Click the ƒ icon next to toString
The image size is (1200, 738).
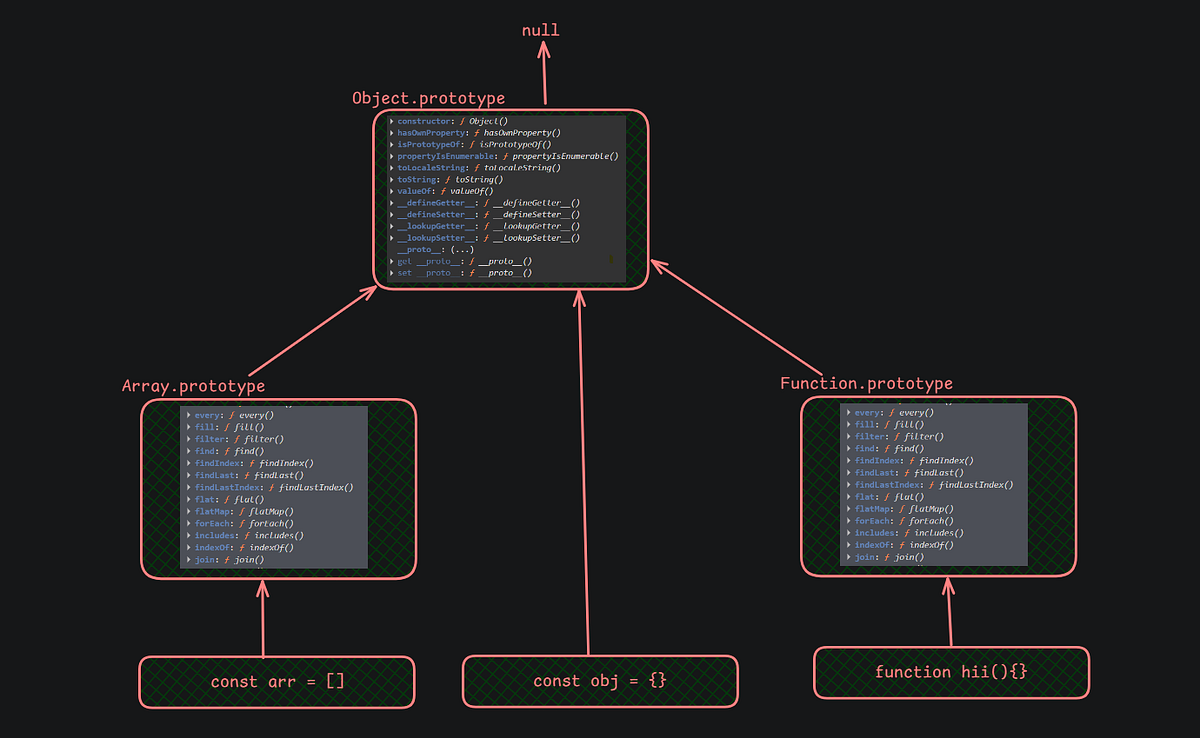pos(447,179)
